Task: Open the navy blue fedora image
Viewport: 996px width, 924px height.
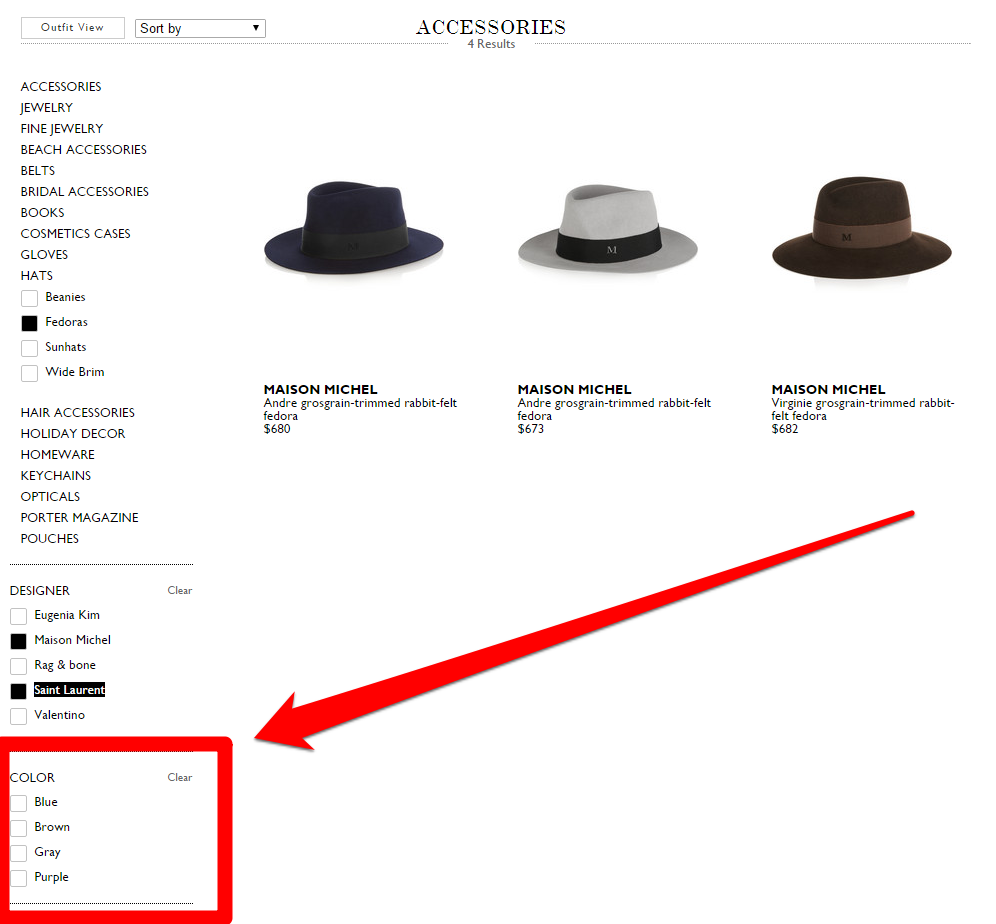Action: click(354, 227)
